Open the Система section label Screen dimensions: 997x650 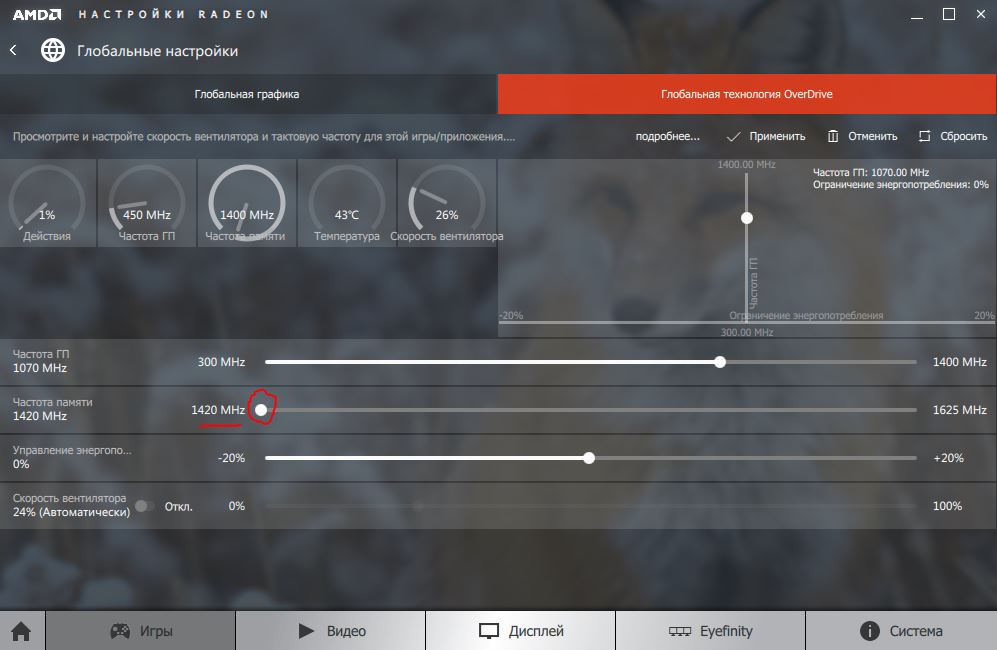[x=916, y=631]
